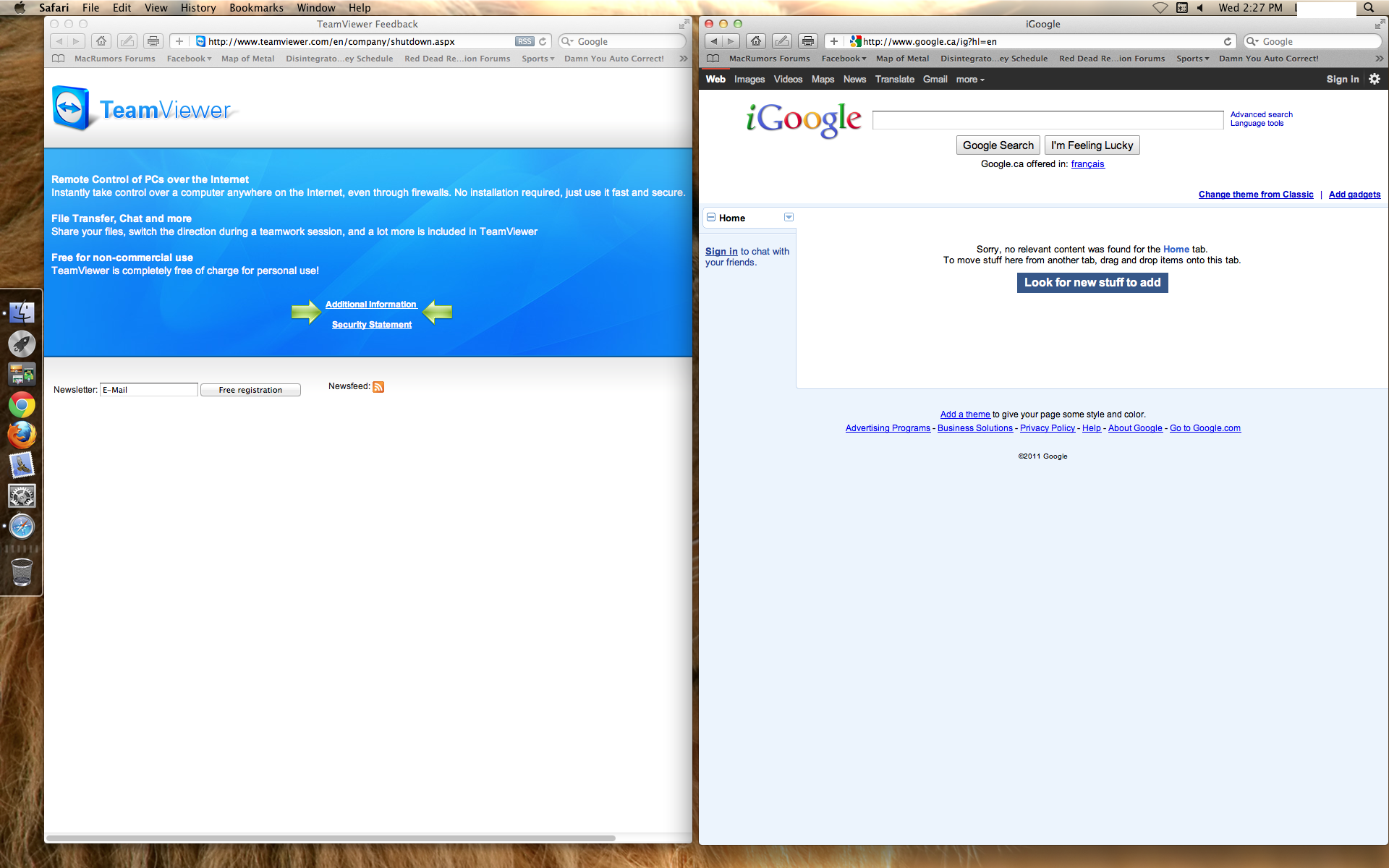Open iGoogle settings gear icon
The height and width of the screenshot is (868, 1389).
1375,79
